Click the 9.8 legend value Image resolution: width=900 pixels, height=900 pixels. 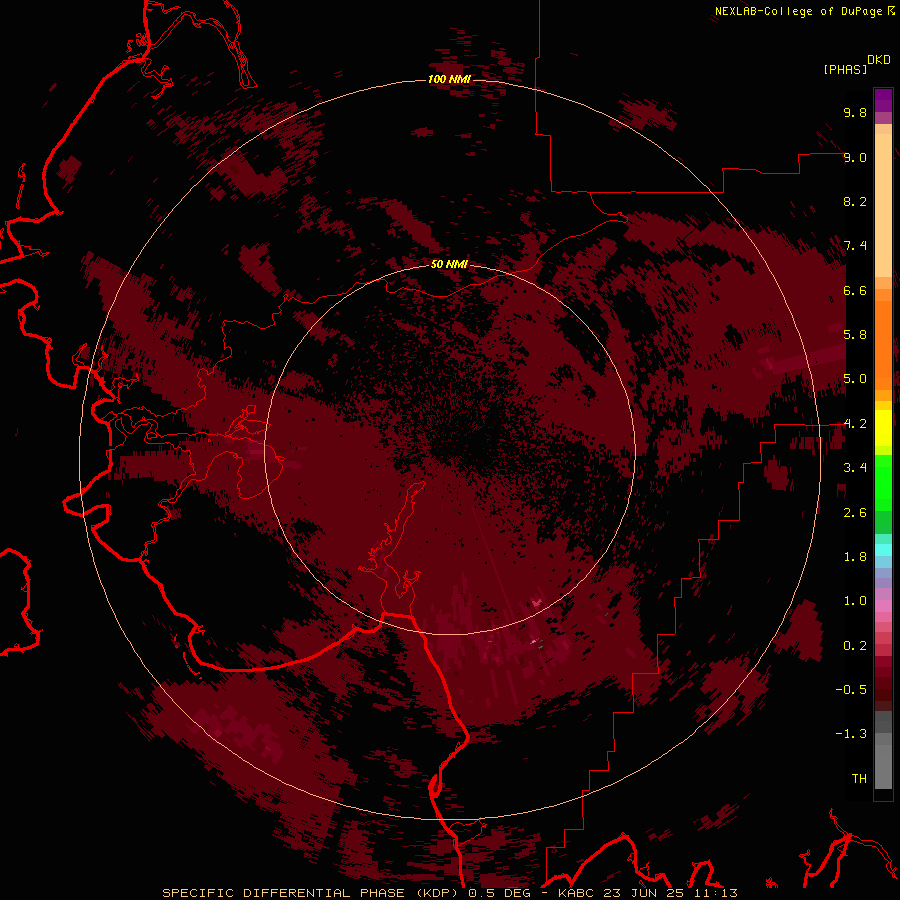click(x=855, y=112)
